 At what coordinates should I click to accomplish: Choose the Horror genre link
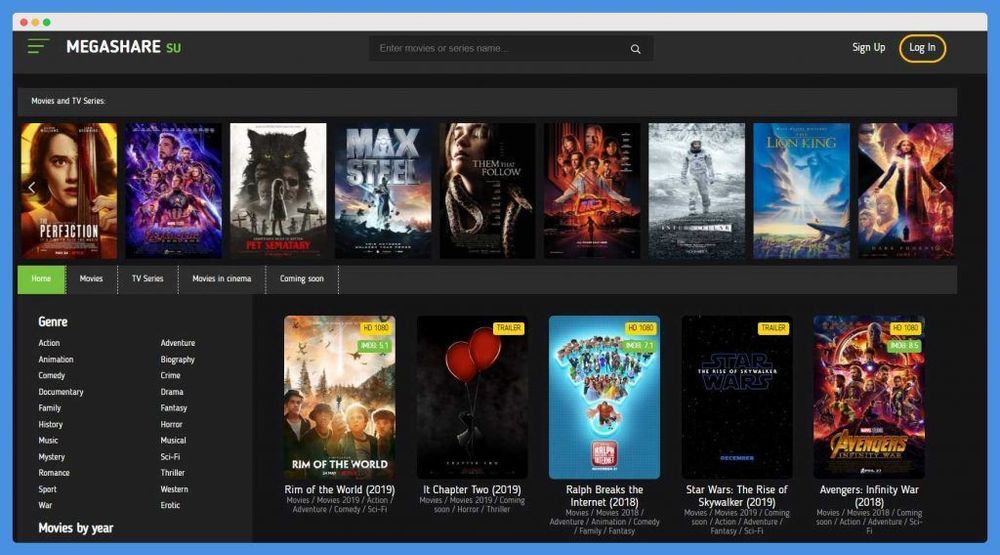click(x=172, y=424)
